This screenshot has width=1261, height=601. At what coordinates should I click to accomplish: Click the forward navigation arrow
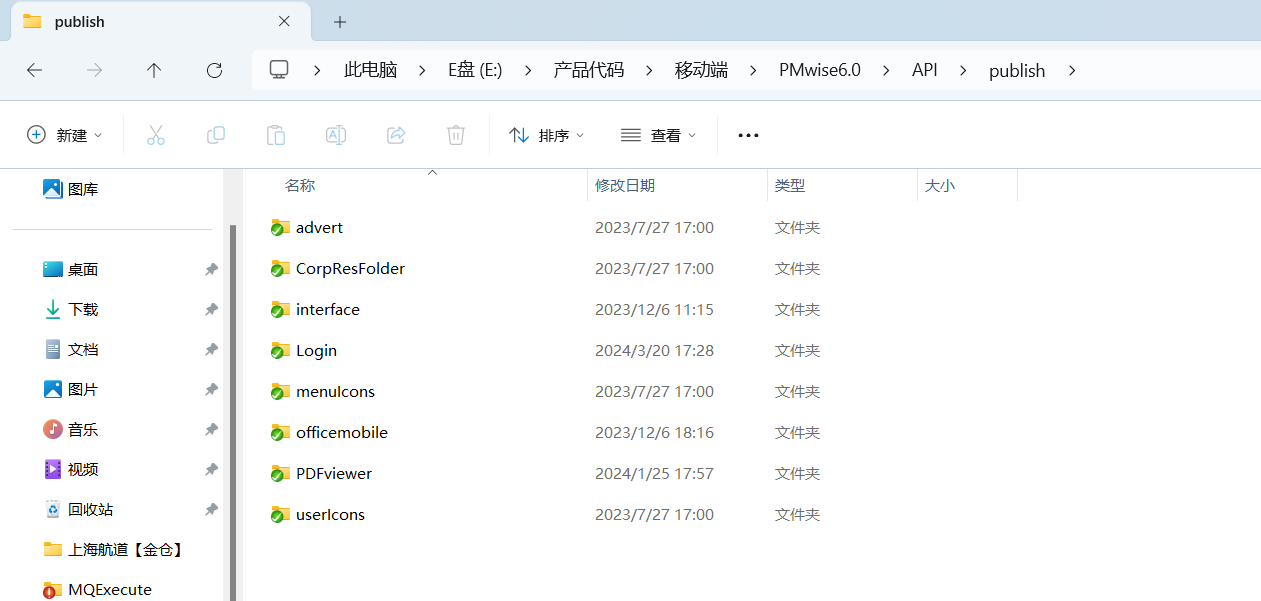point(94,70)
